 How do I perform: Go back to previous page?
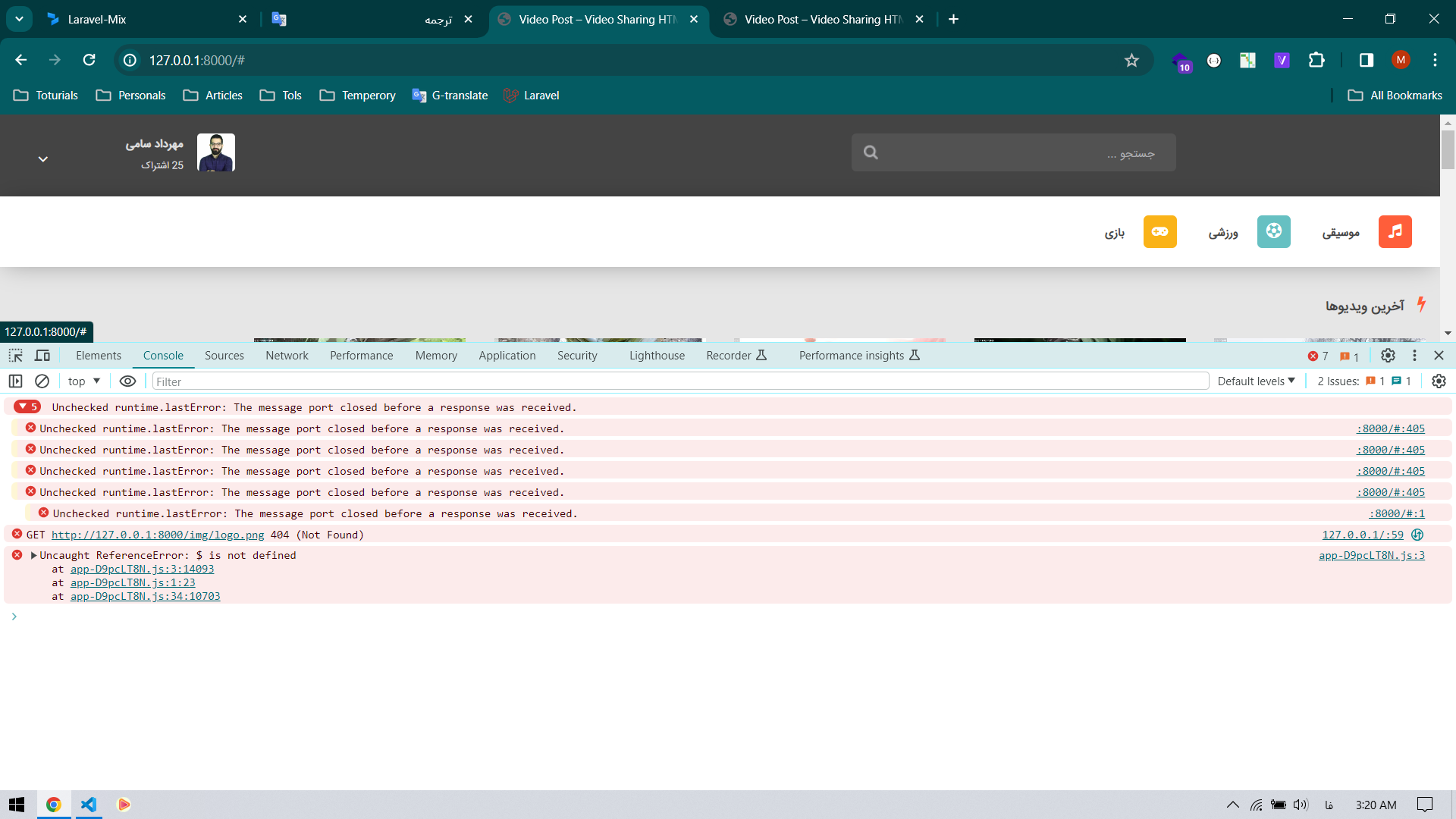(21, 60)
